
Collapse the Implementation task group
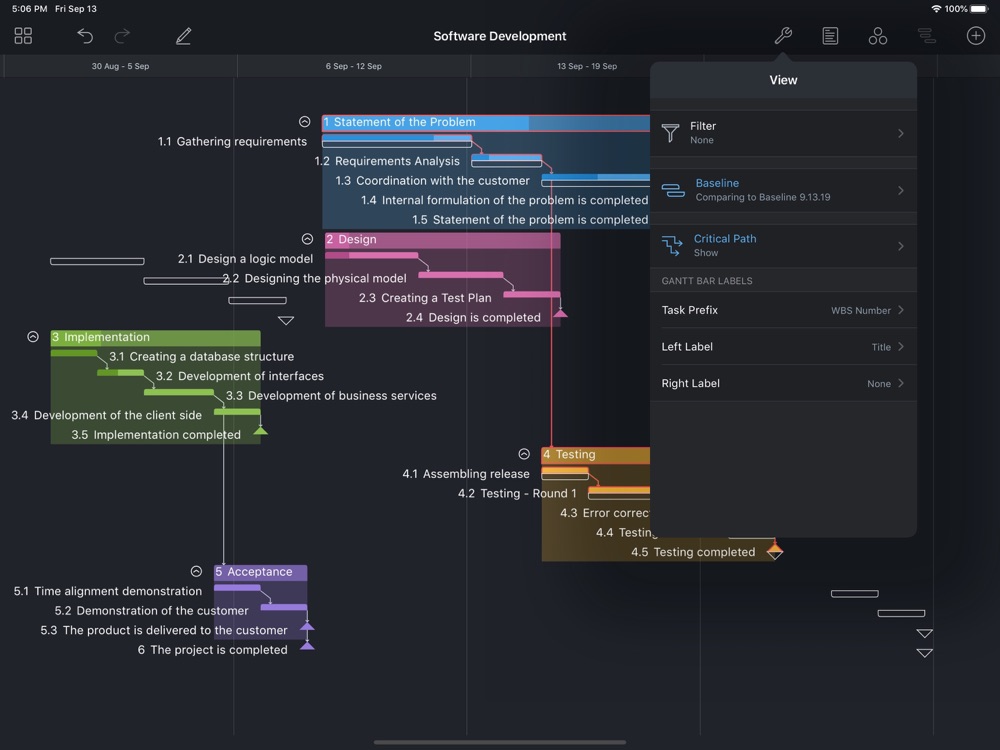(33, 337)
